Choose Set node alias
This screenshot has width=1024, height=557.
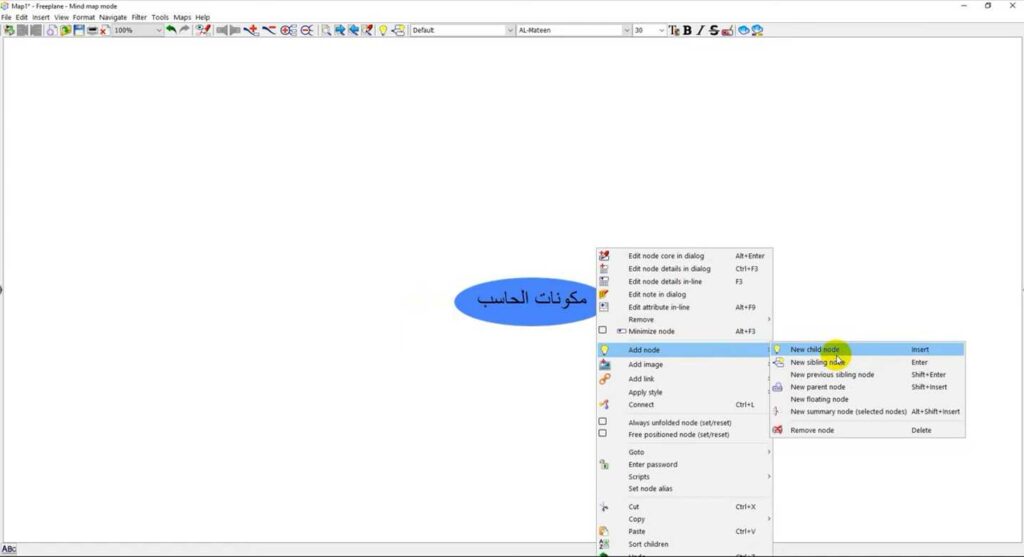tap(684, 489)
